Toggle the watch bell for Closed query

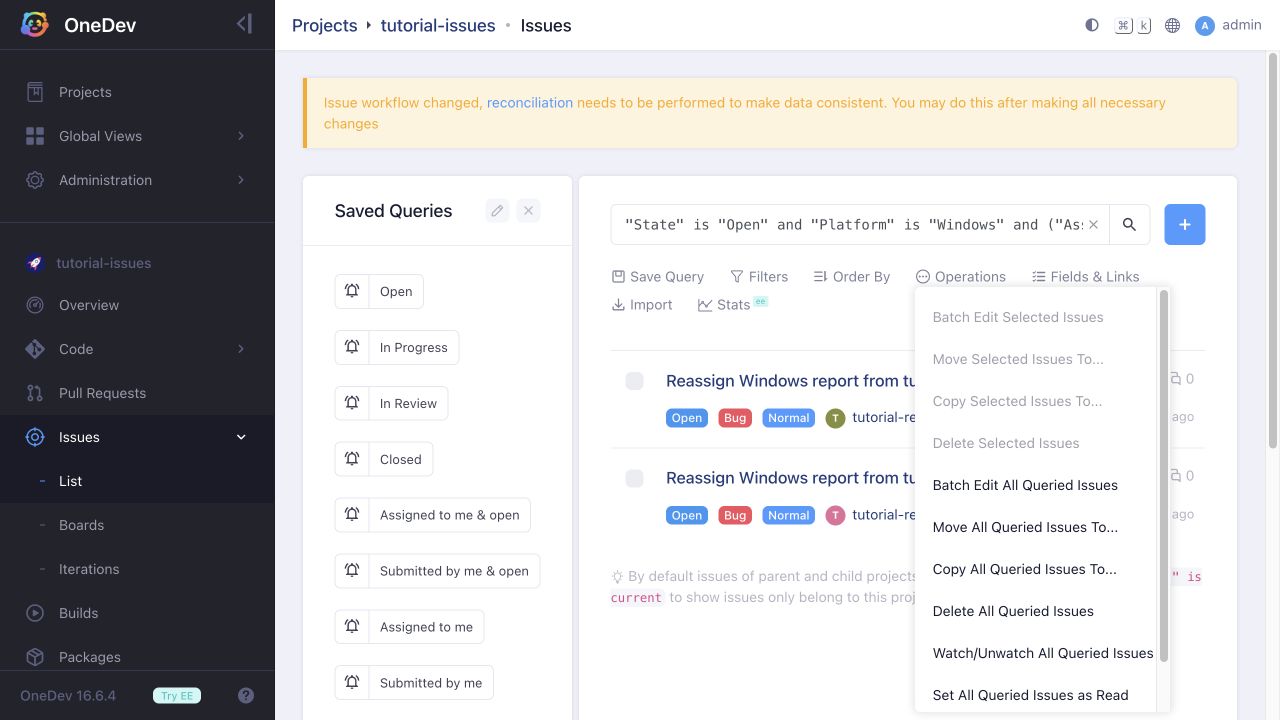tap(352, 459)
